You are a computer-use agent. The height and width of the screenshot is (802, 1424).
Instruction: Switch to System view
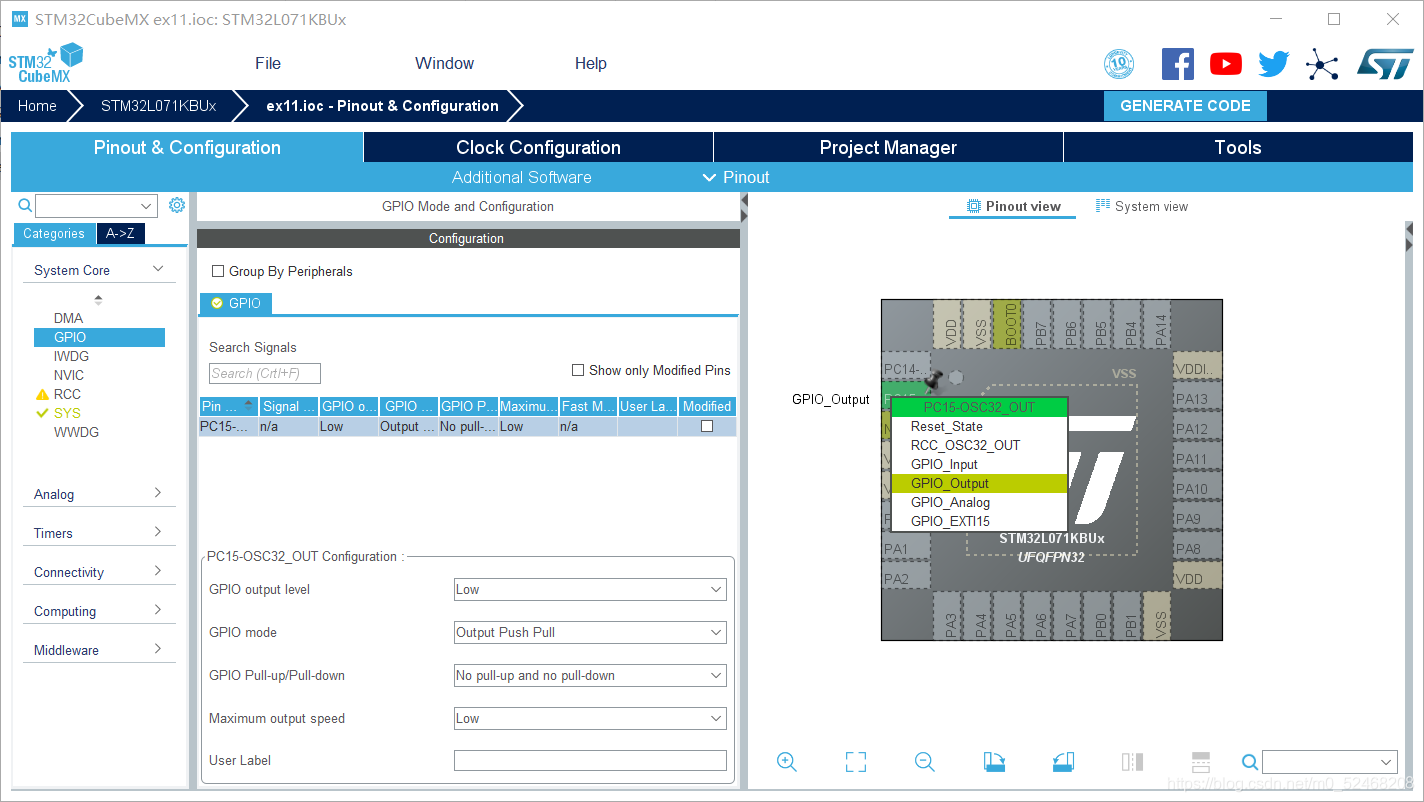click(1142, 206)
